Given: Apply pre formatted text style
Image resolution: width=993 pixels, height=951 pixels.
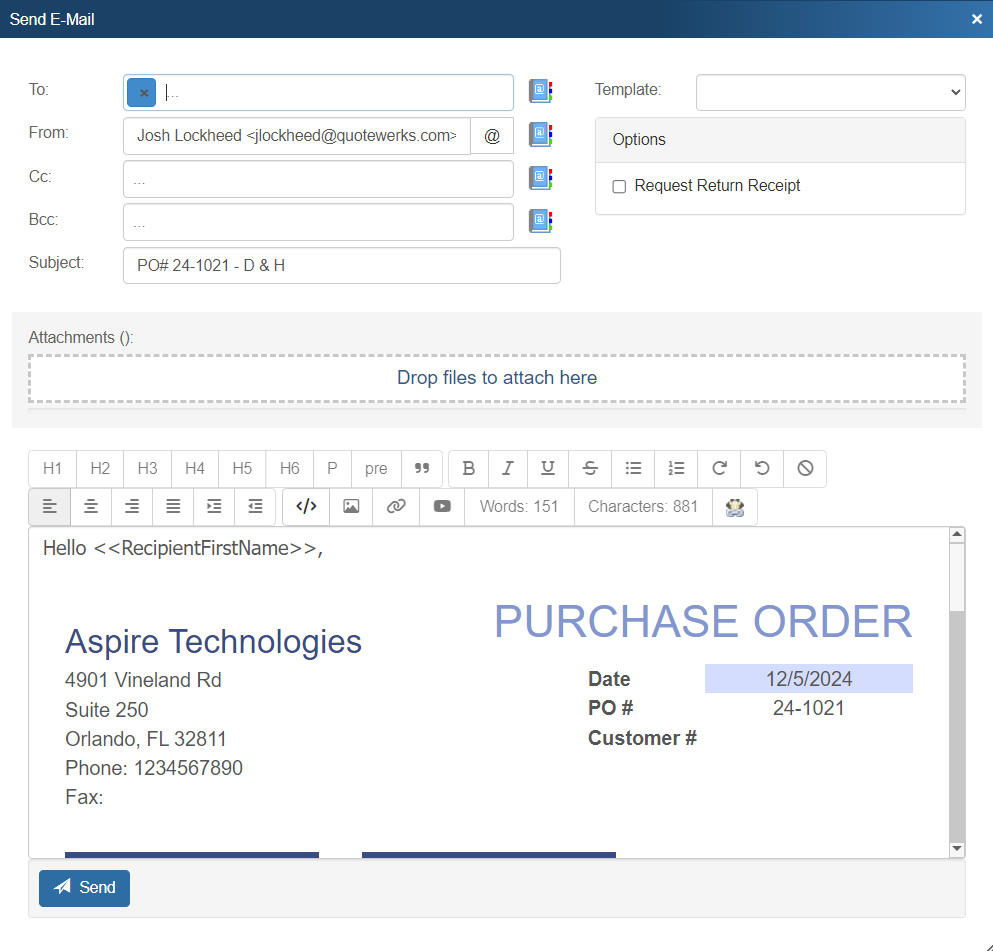Looking at the screenshot, I should [376, 468].
